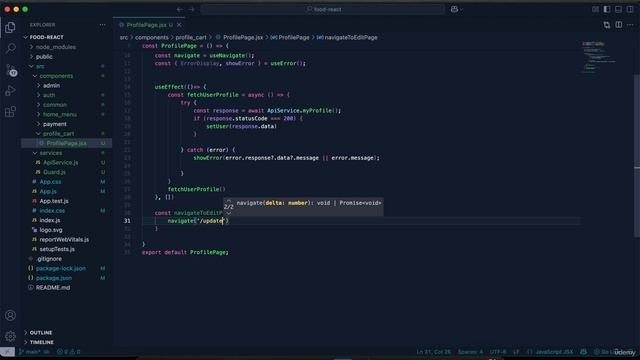The height and width of the screenshot is (360, 640).
Task: Click the code minimap preview
Action: tap(599, 57)
